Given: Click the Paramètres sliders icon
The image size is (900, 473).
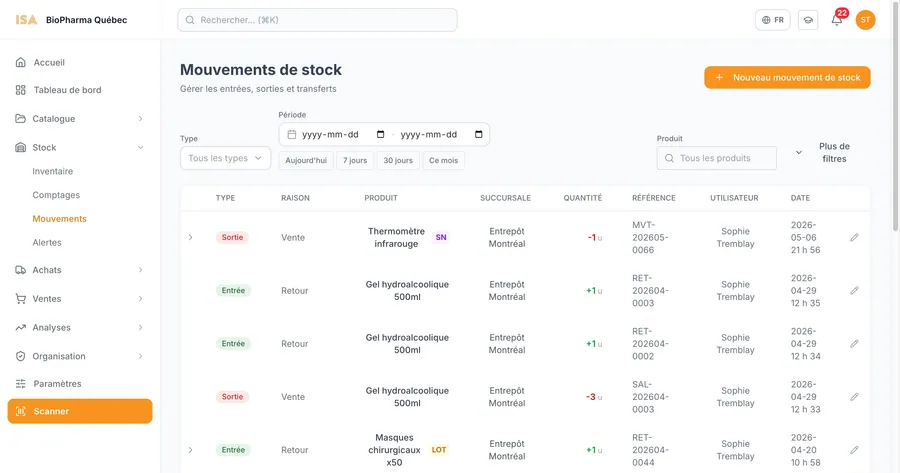Looking at the screenshot, I should (x=21, y=383).
